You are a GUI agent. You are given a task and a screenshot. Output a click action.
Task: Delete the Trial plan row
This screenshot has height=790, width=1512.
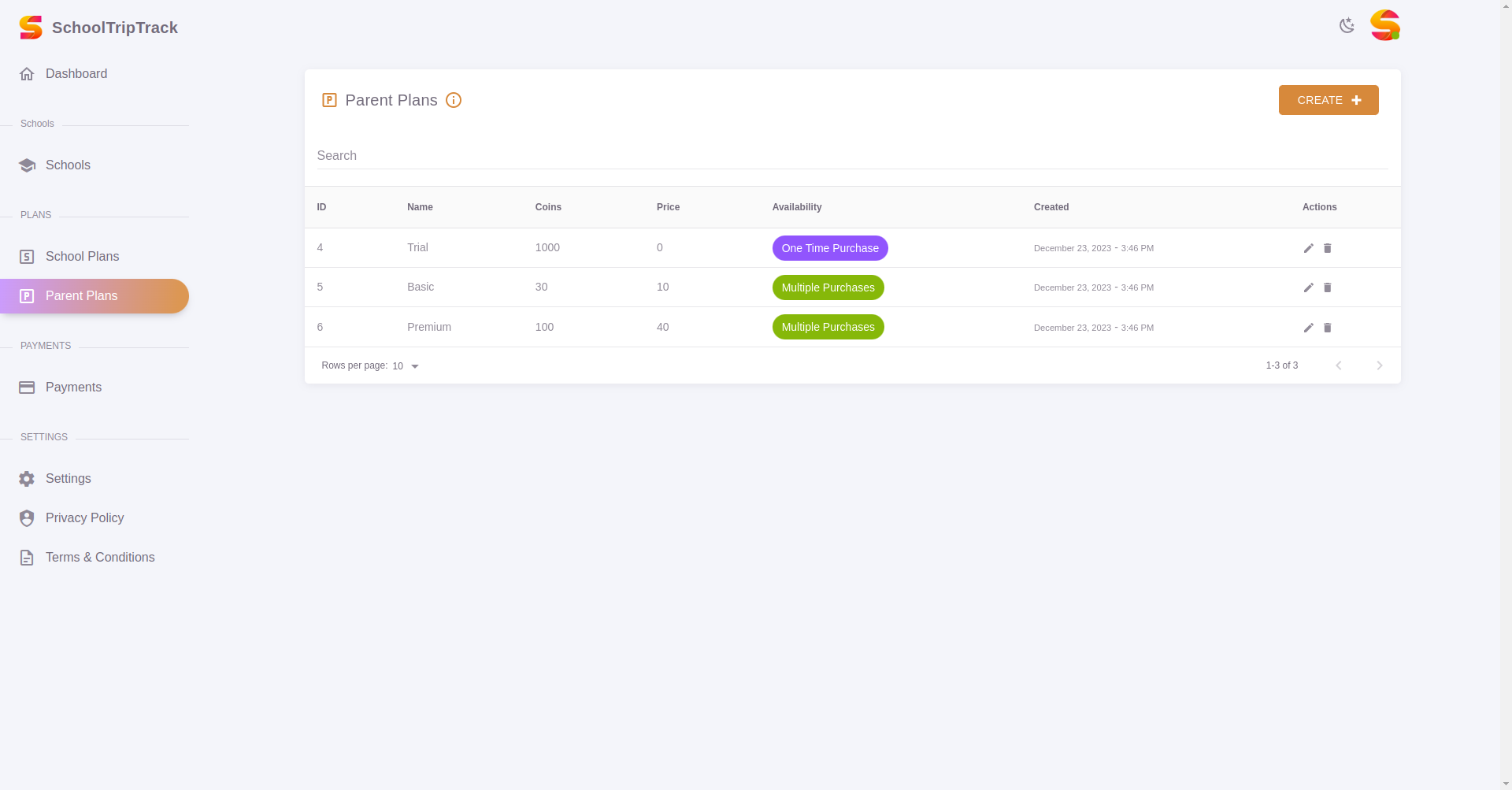[1327, 248]
